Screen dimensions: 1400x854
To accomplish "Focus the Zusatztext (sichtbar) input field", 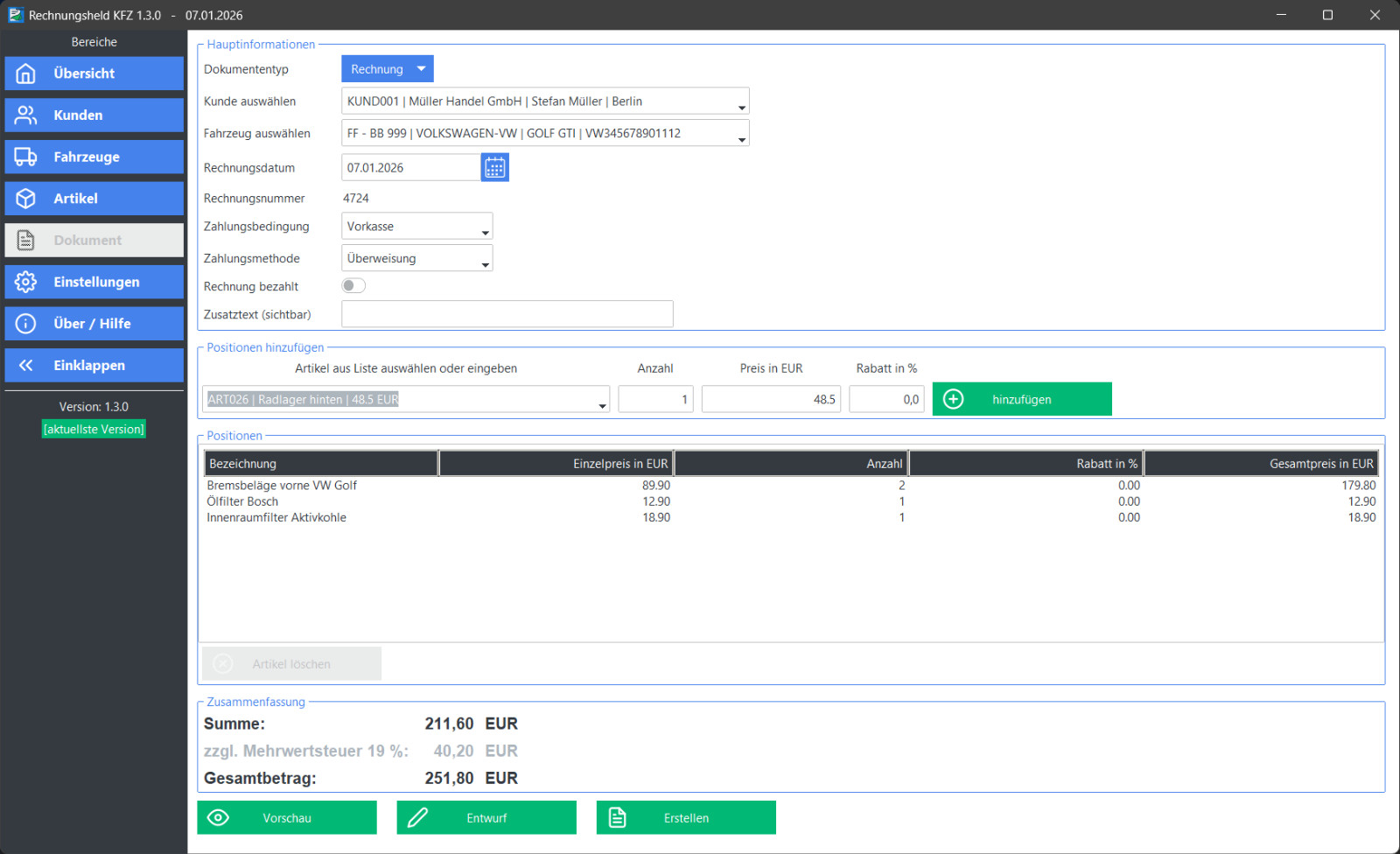I will pos(507,314).
